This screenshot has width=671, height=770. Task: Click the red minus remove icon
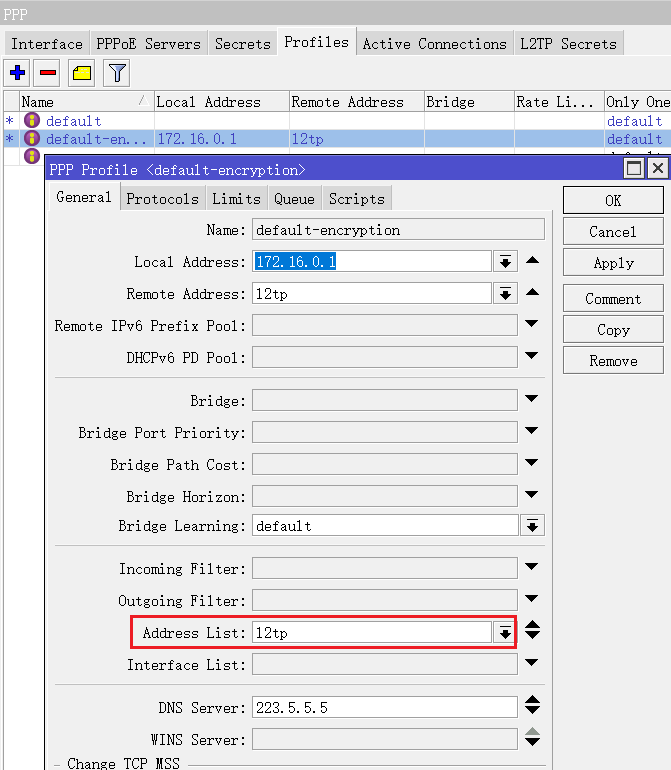pyautogui.click(x=48, y=73)
